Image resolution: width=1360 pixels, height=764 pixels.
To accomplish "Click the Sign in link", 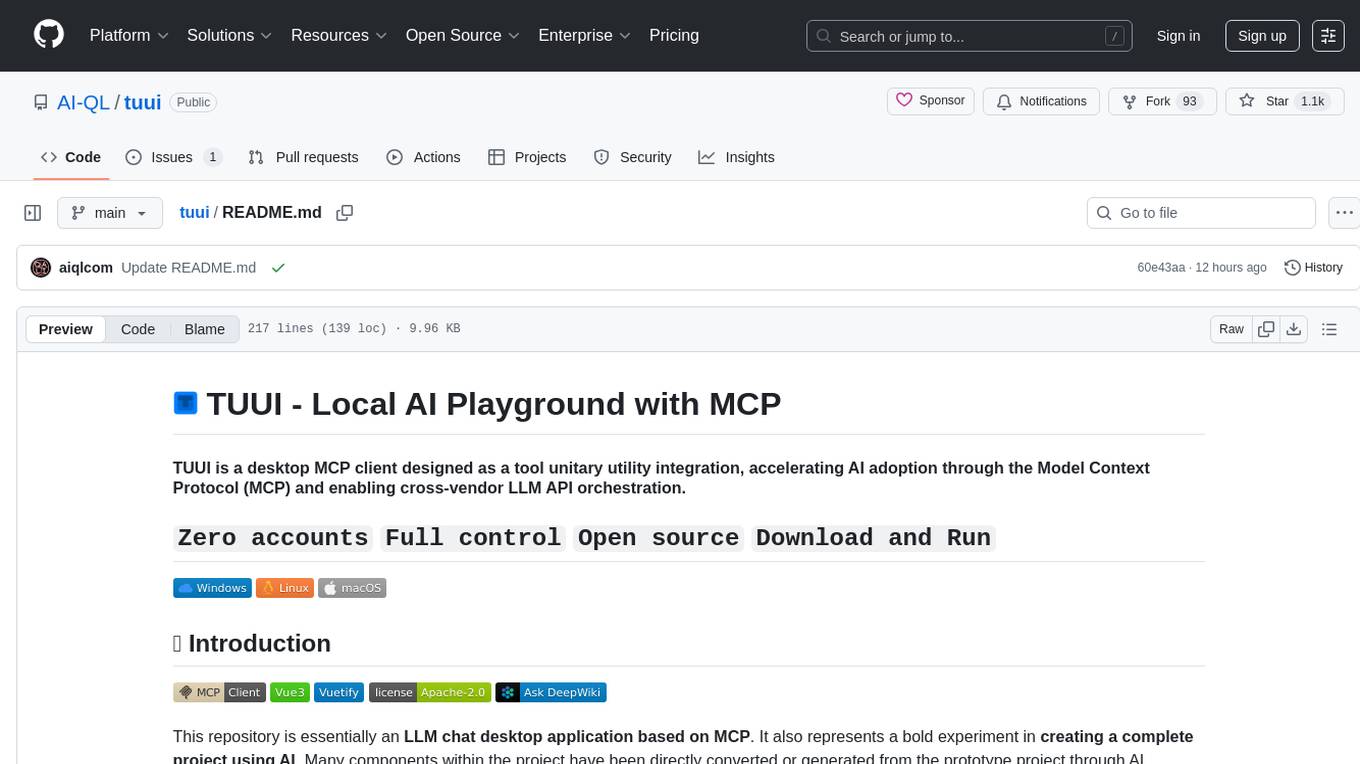I will click(x=1178, y=36).
